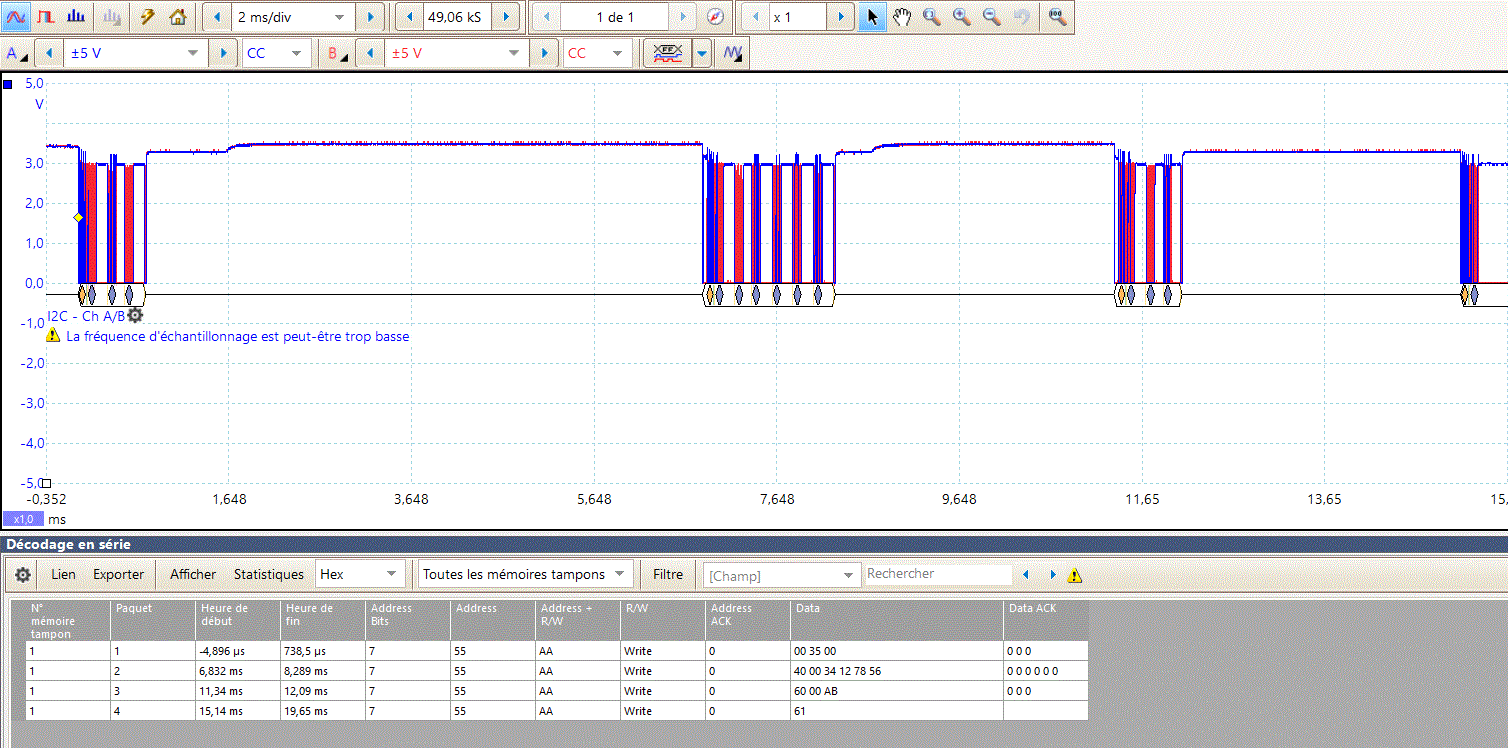The image size is (1508, 748).
Task: Click the zoom to 100% icon
Action: click(x=1057, y=17)
